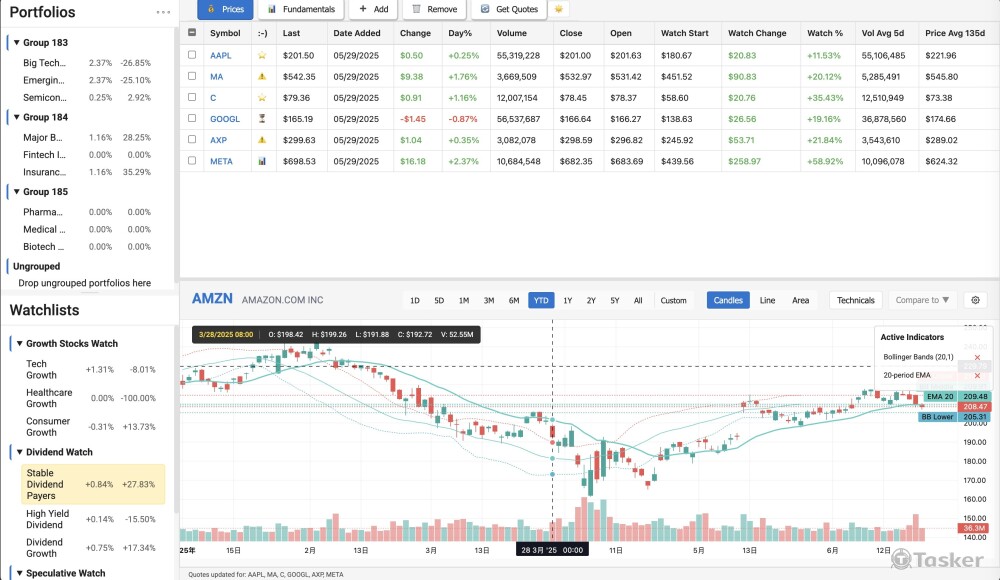Toggle the select-all header checkbox

pos(192,33)
